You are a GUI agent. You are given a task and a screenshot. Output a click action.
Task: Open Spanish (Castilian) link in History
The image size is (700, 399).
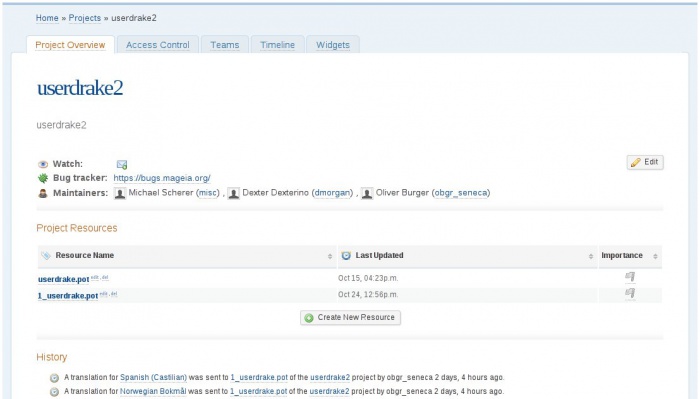tap(154, 378)
